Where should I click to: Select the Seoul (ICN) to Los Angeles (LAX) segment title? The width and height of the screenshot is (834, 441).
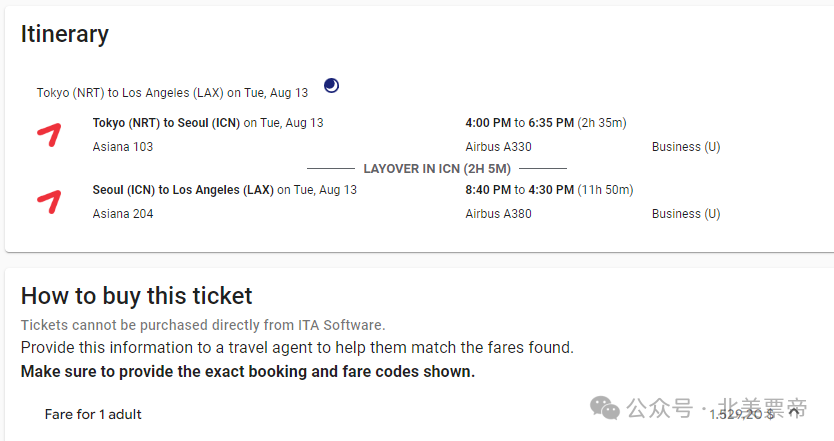pyautogui.click(x=183, y=190)
